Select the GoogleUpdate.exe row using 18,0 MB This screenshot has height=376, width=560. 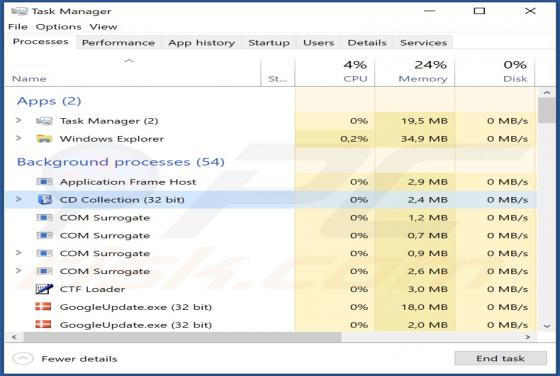(270, 307)
